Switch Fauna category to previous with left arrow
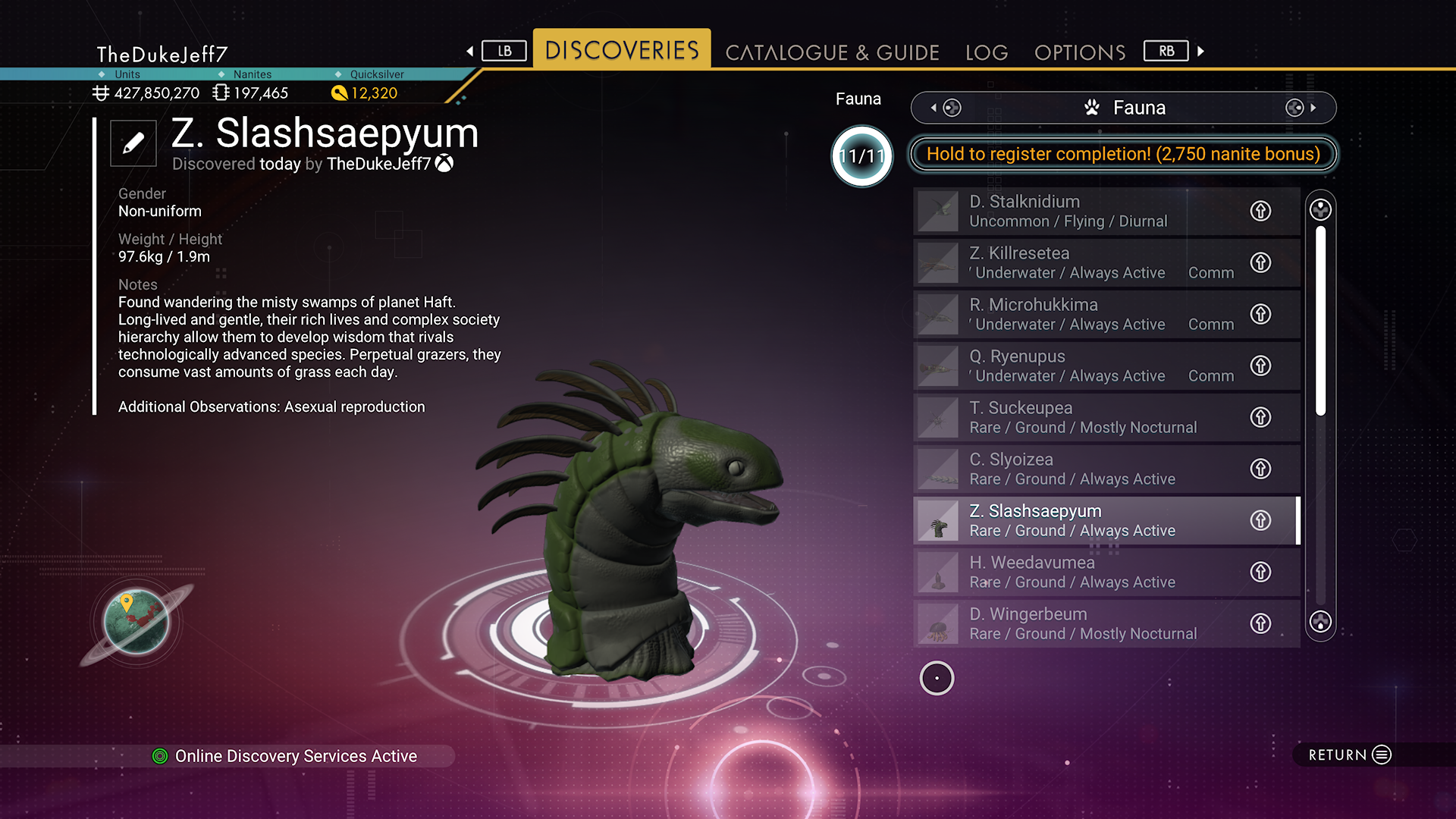The height and width of the screenshot is (819, 1456). [x=934, y=108]
